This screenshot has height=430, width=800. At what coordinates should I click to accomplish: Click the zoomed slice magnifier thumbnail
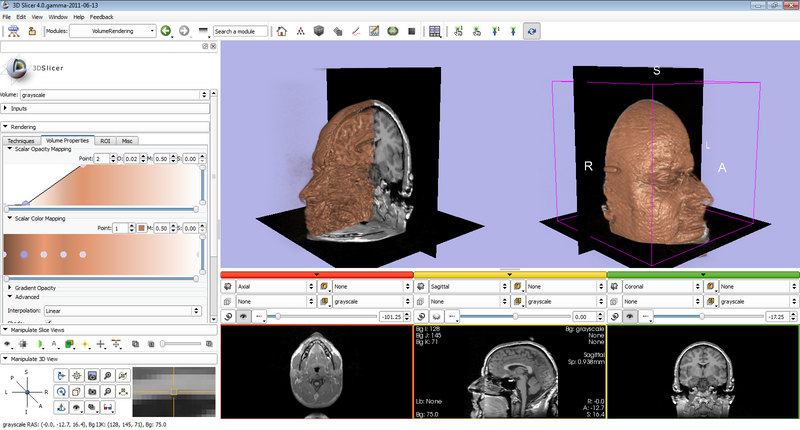(x=174, y=392)
